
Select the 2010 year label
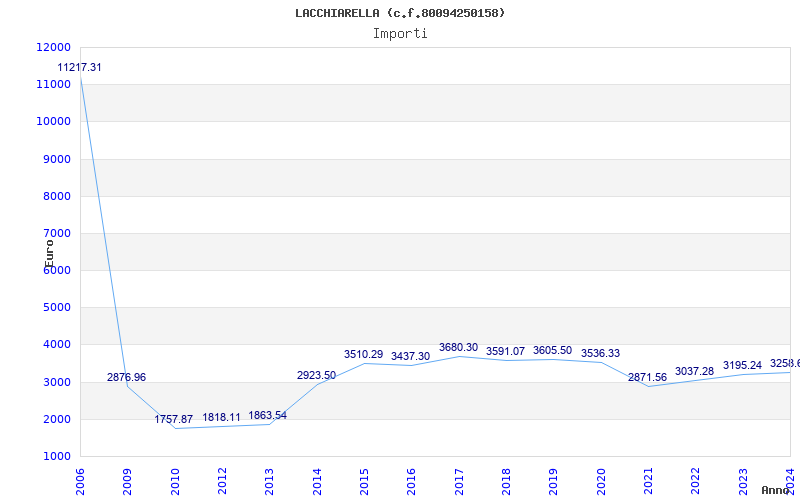[175, 481]
